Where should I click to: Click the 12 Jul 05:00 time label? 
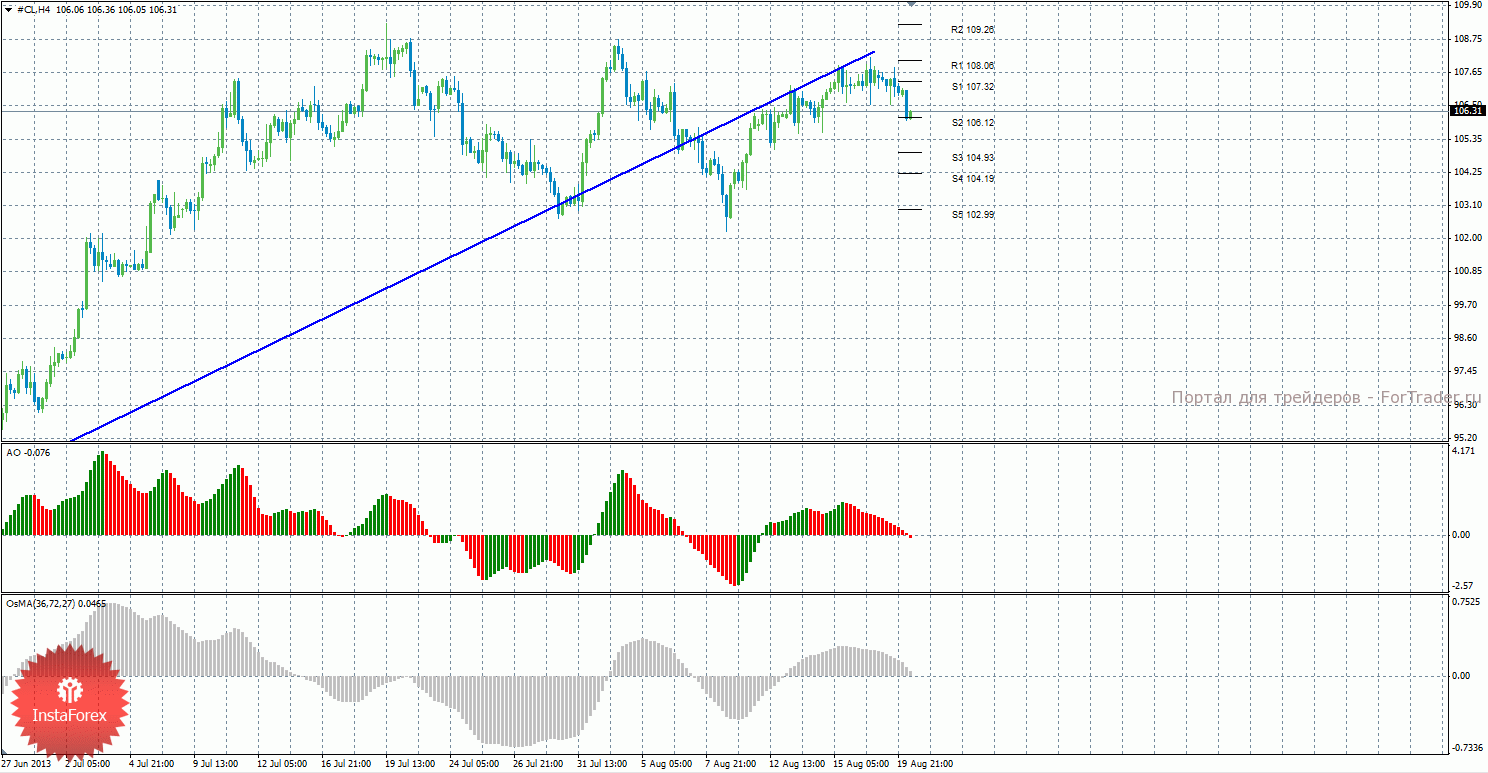[x=282, y=764]
